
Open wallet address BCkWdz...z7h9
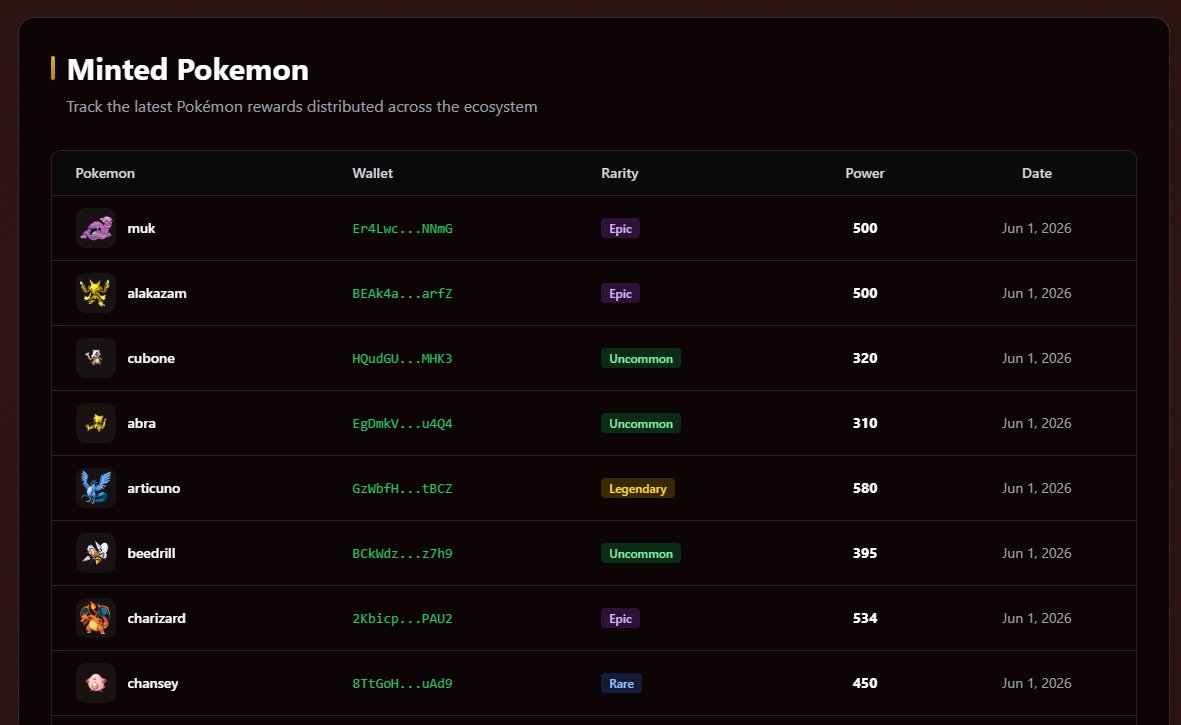point(402,553)
